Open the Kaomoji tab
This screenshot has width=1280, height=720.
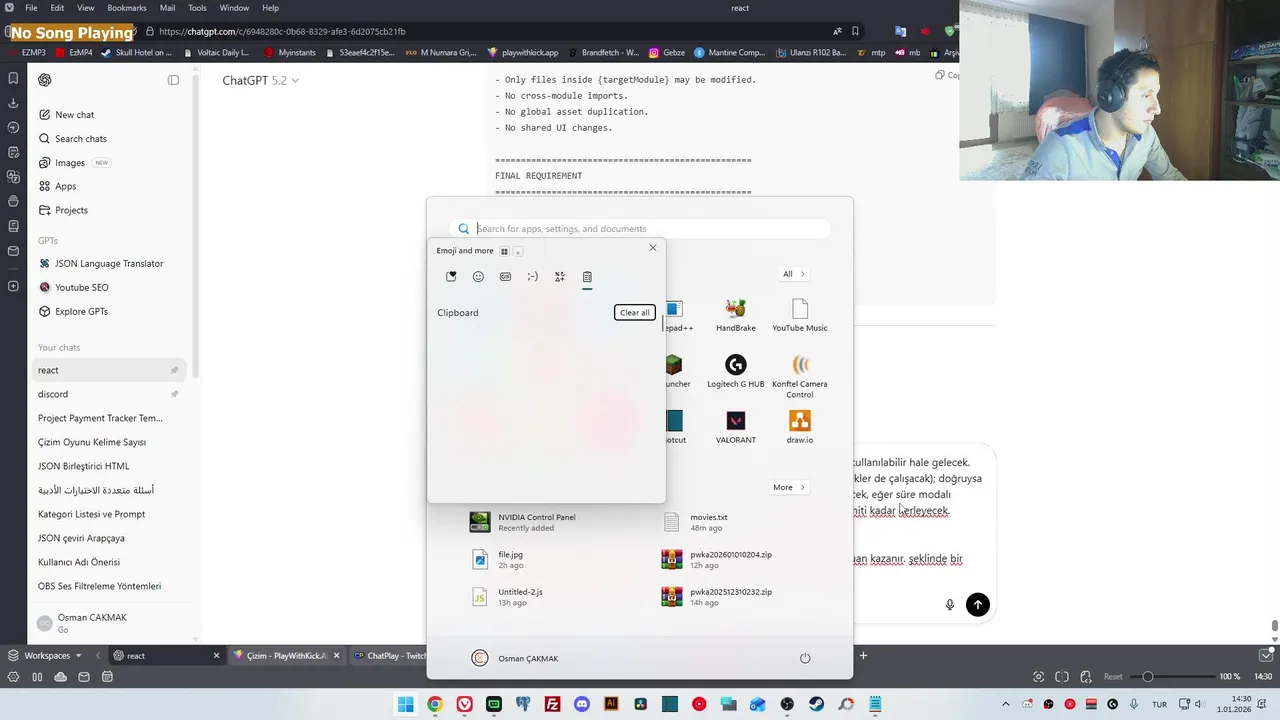point(532,277)
